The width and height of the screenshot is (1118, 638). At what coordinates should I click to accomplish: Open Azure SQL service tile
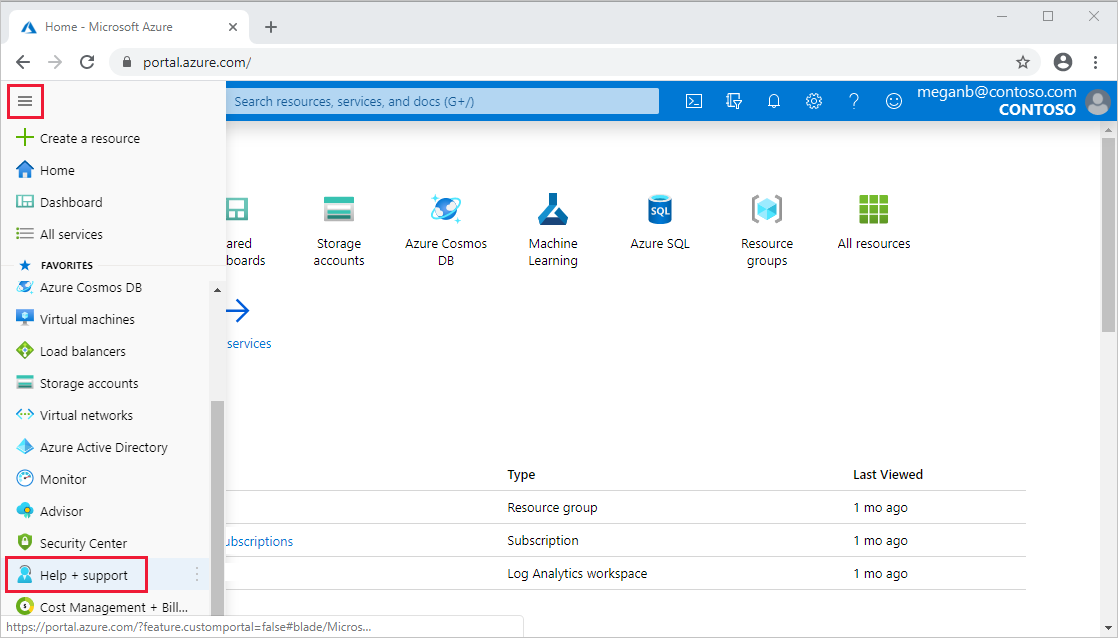point(660,222)
